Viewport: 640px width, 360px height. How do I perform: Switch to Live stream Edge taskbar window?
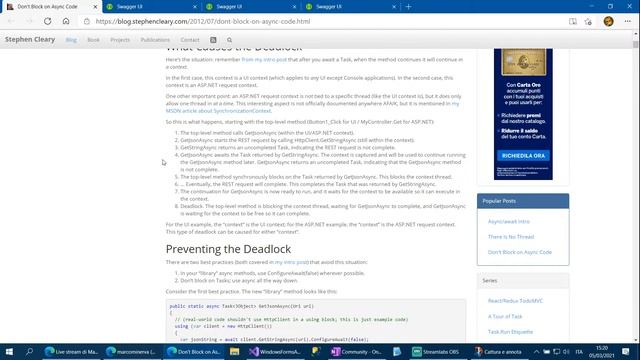71,351
